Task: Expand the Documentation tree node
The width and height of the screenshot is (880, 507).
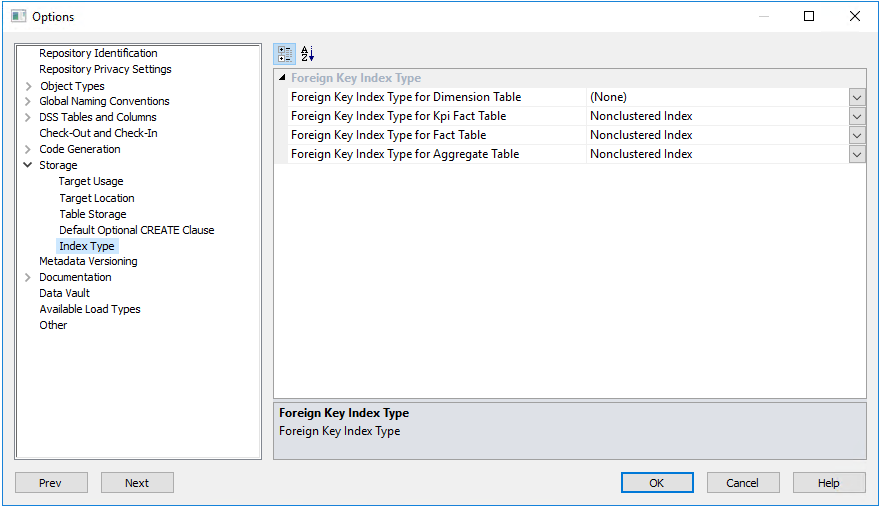Action: coord(28,277)
